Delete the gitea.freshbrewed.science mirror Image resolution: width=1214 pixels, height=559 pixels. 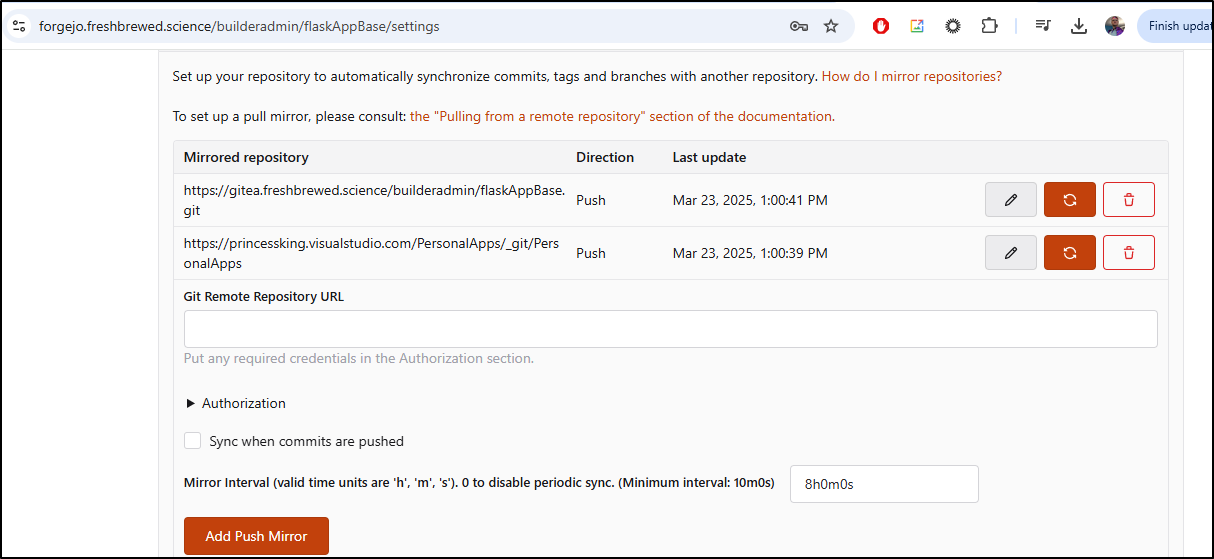click(1129, 200)
